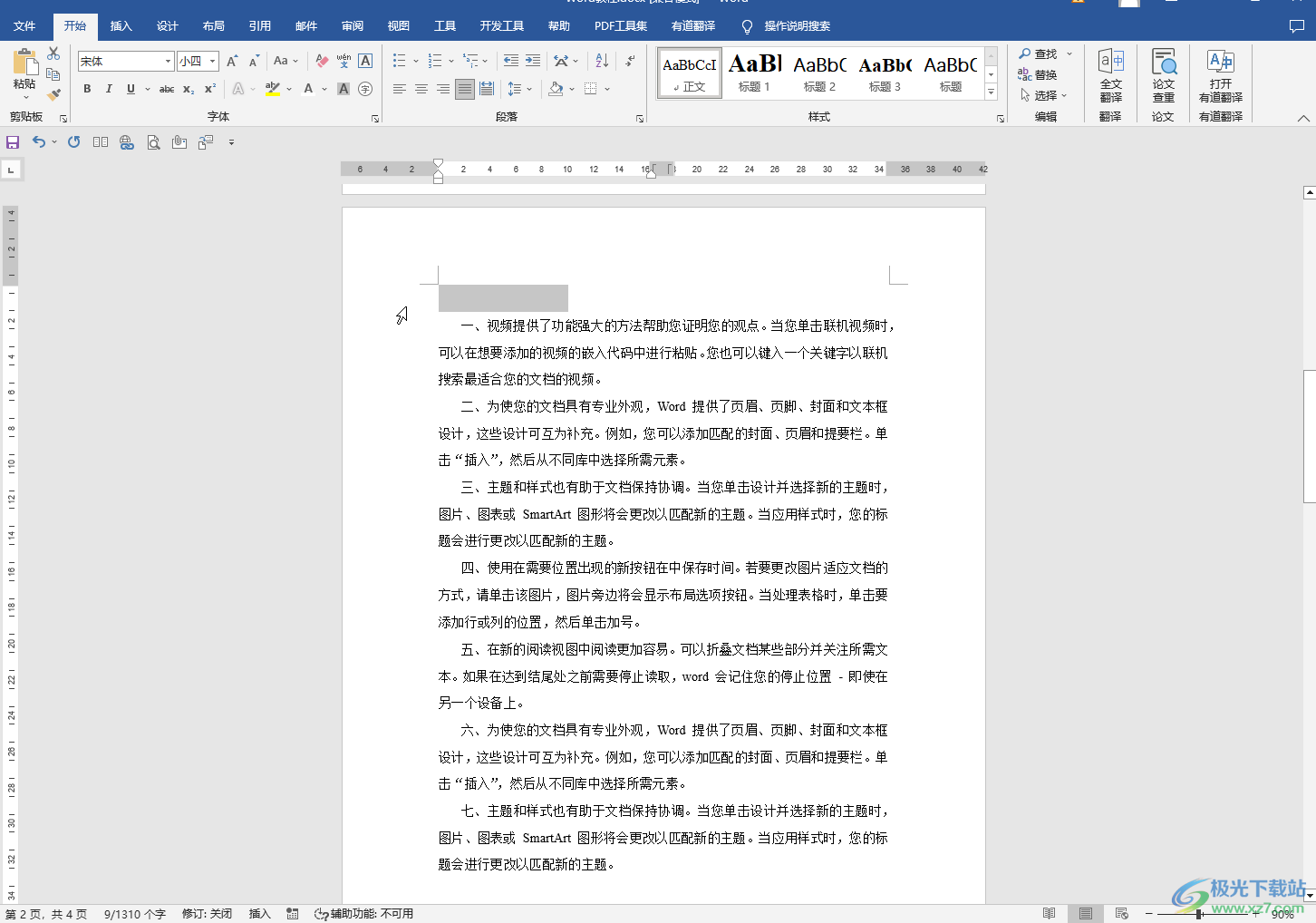This screenshot has height=923, width=1316.
Task: Switch to the 设计 Design tab
Action: [x=167, y=26]
